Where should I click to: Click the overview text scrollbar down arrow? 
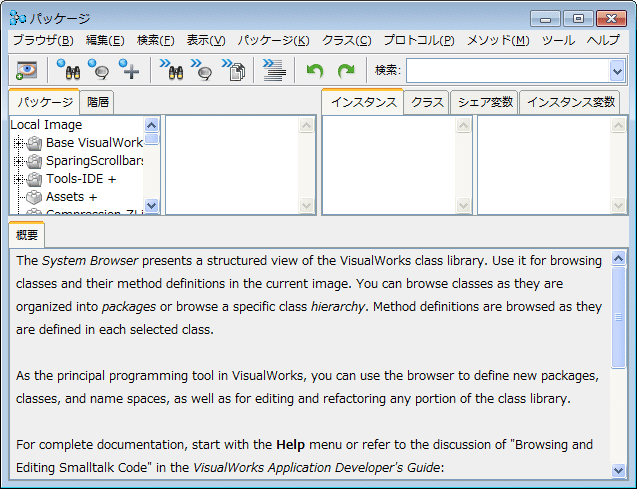click(x=619, y=470)
